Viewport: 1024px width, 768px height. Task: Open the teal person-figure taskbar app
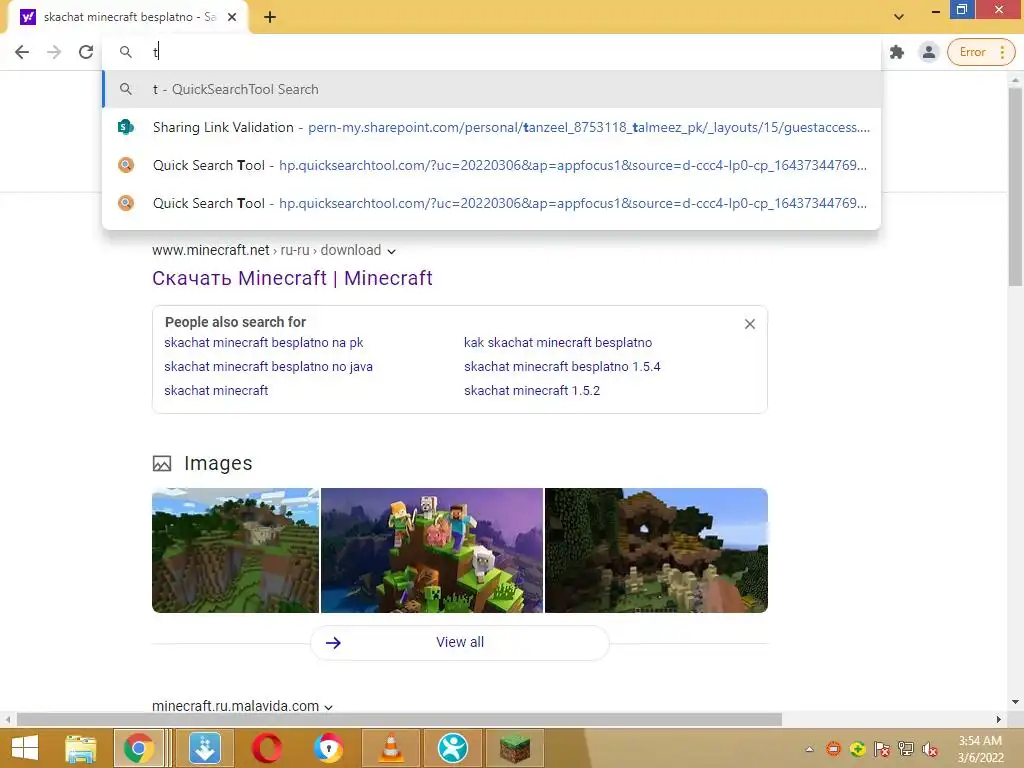tap(453, 748)
